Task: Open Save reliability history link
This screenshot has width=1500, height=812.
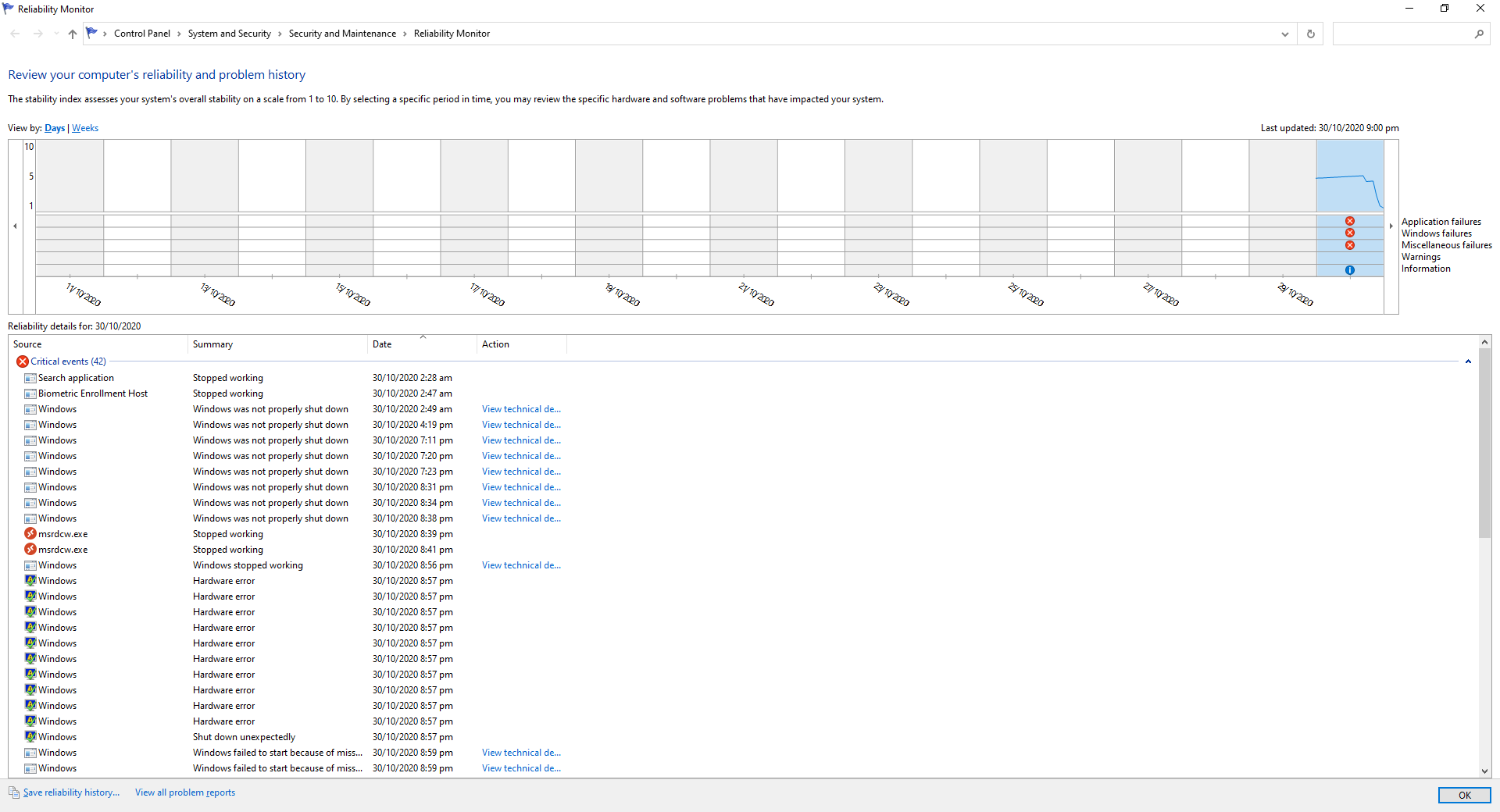Action: [71, 792]
